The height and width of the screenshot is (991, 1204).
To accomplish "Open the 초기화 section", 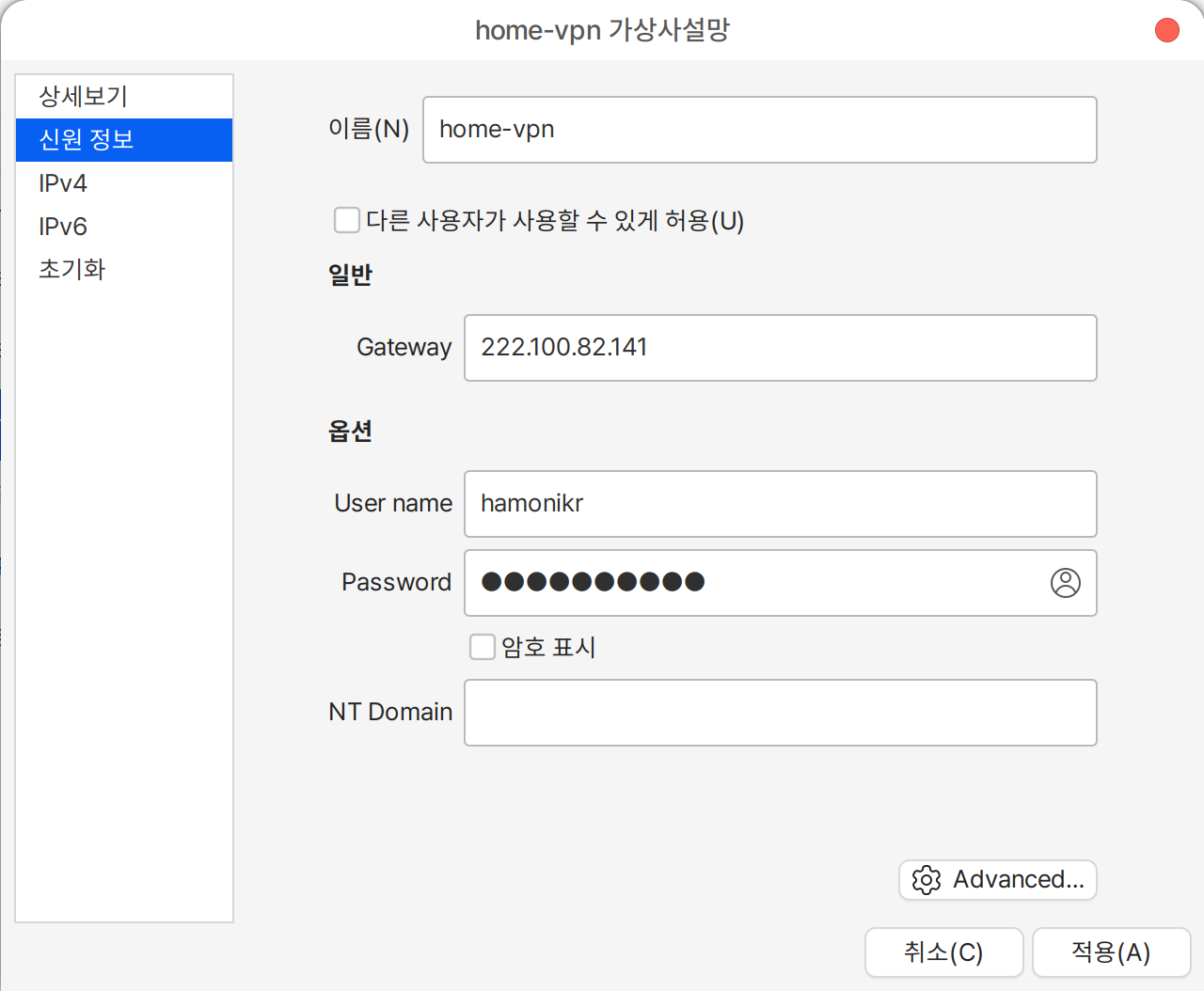I will 124,269.
